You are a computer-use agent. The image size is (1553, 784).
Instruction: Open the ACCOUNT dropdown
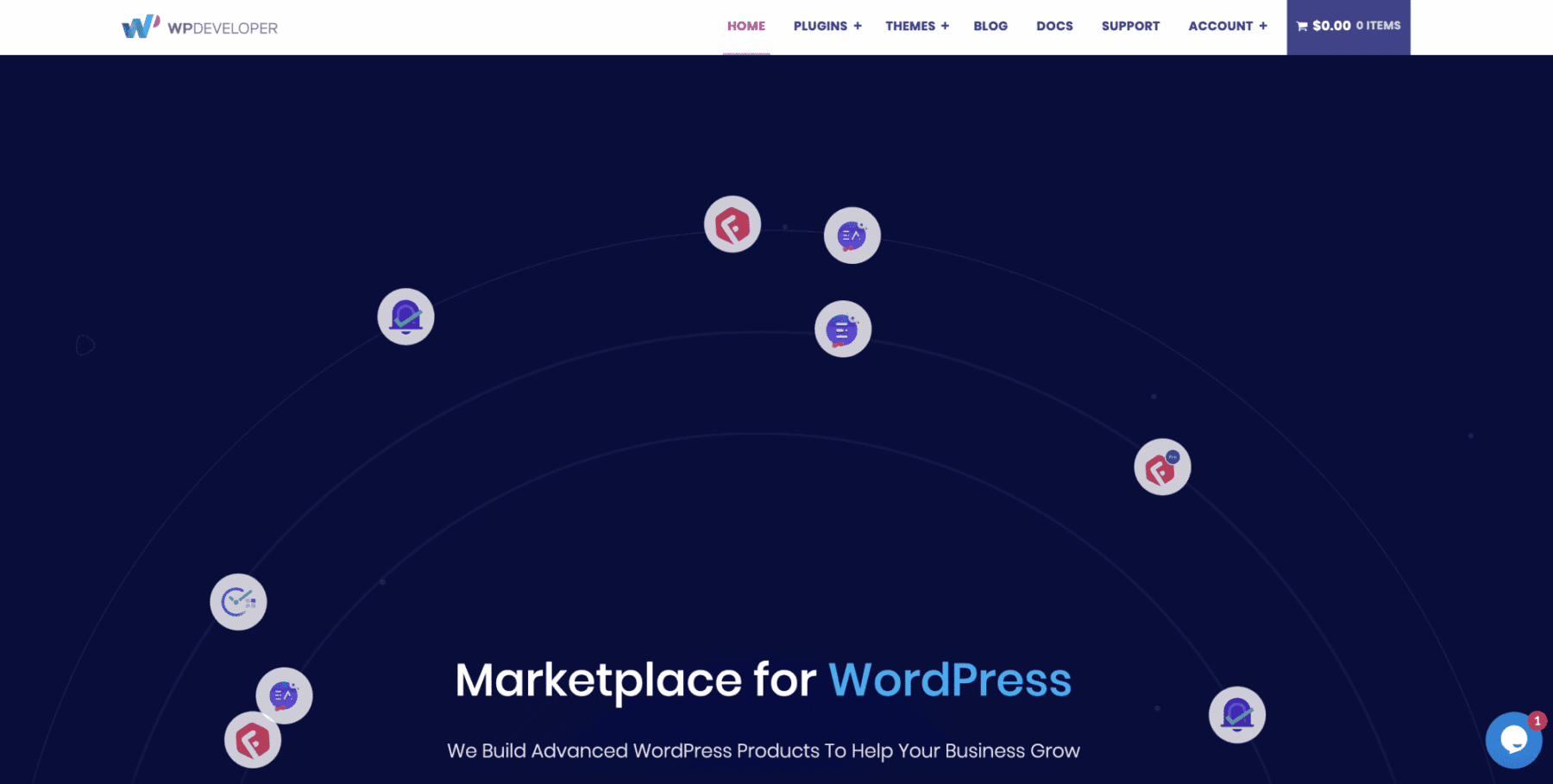coord(1226,26)
